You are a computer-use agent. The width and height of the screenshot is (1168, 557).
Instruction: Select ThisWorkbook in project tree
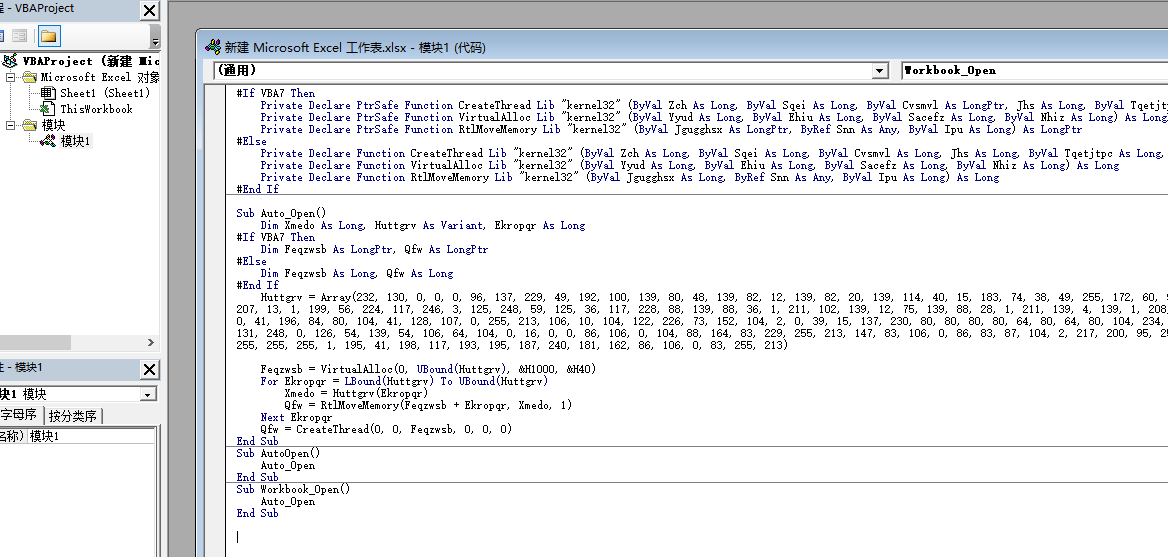pos(96,109)
